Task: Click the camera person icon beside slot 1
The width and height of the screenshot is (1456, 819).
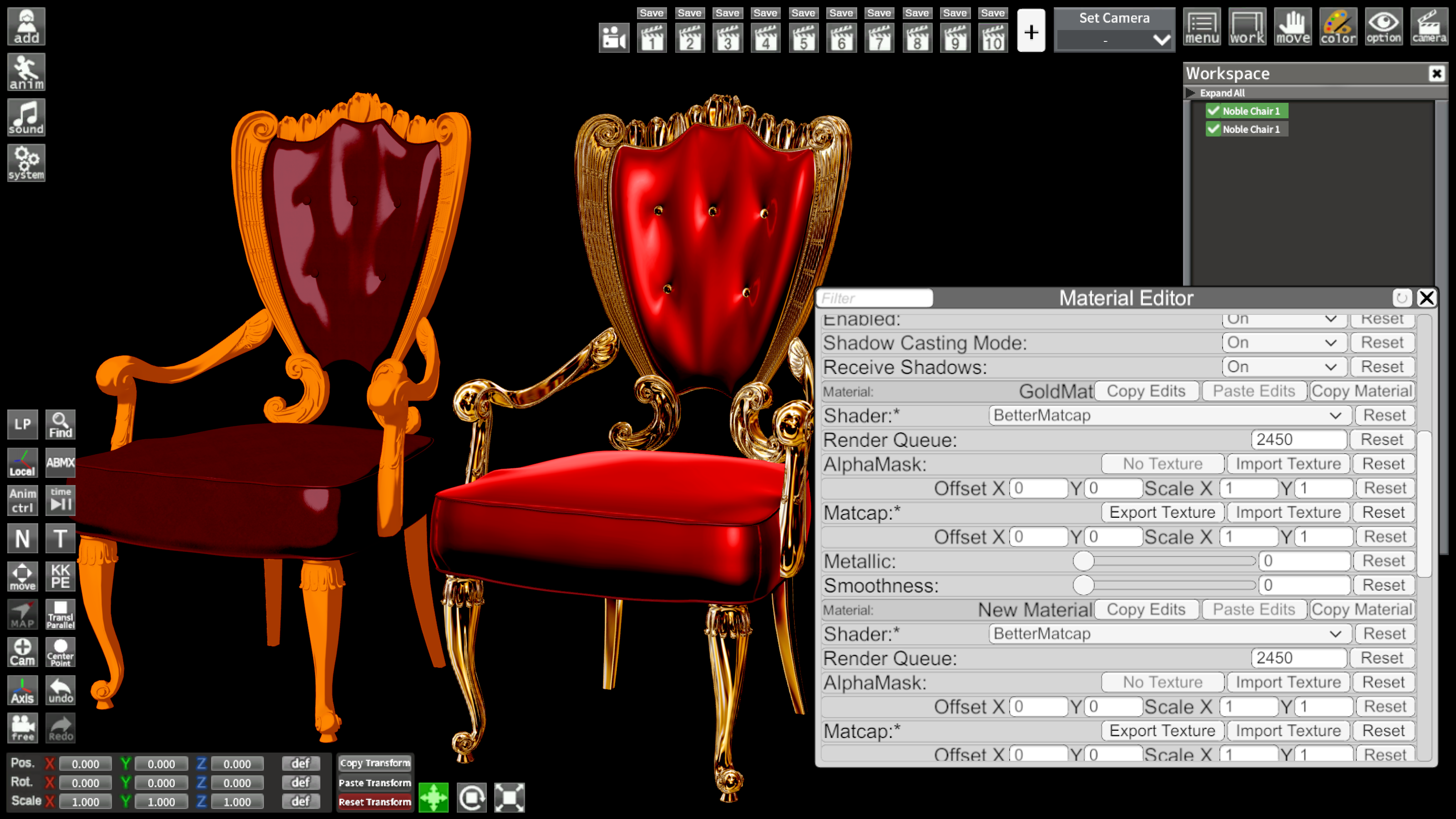Action: point(614,38)
